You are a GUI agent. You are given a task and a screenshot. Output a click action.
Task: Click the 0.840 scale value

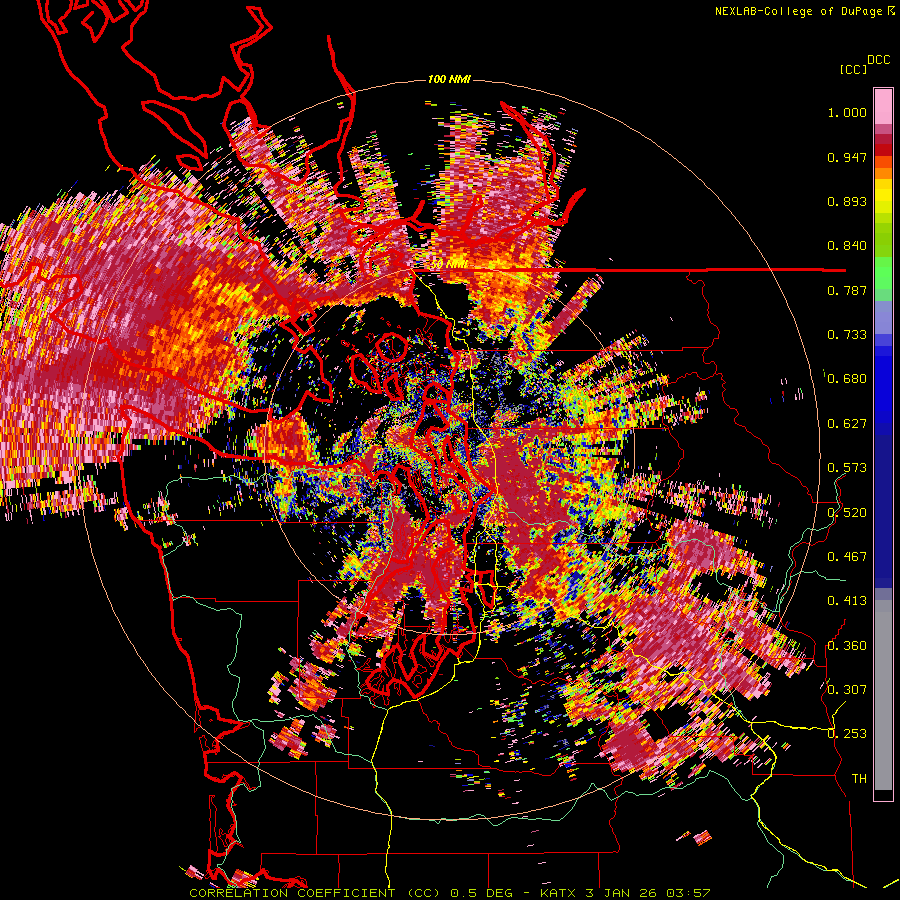[x=847, y=246]
